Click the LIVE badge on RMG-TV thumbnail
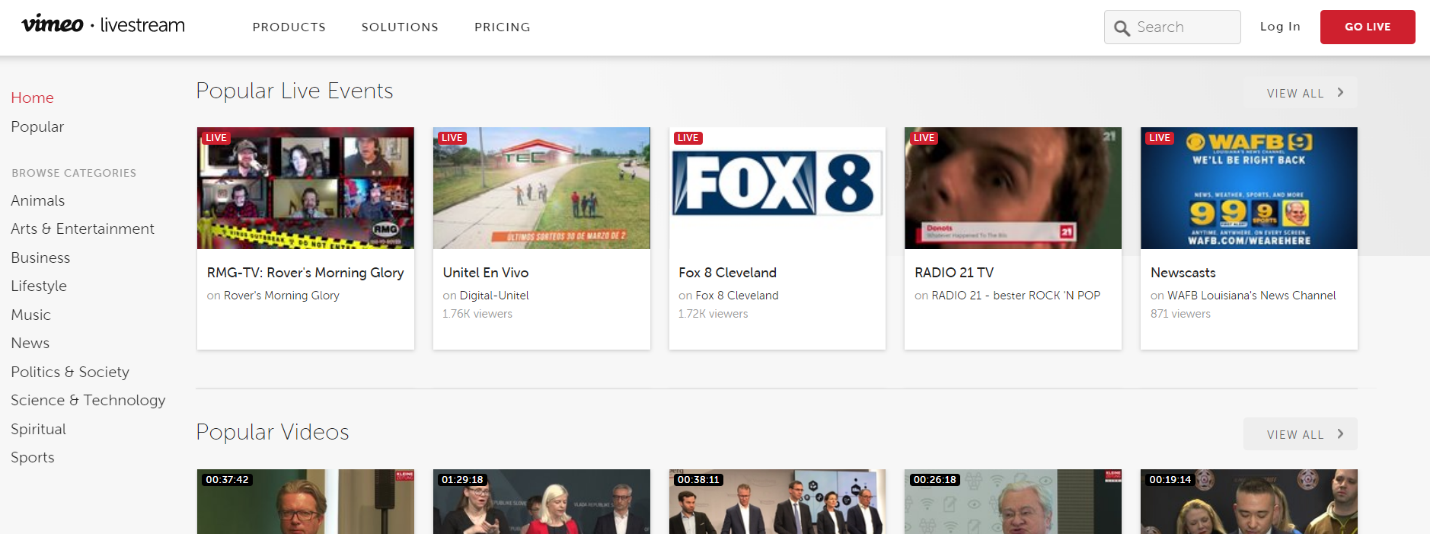Screen dimensions: 1430x534 pos(215,138)
